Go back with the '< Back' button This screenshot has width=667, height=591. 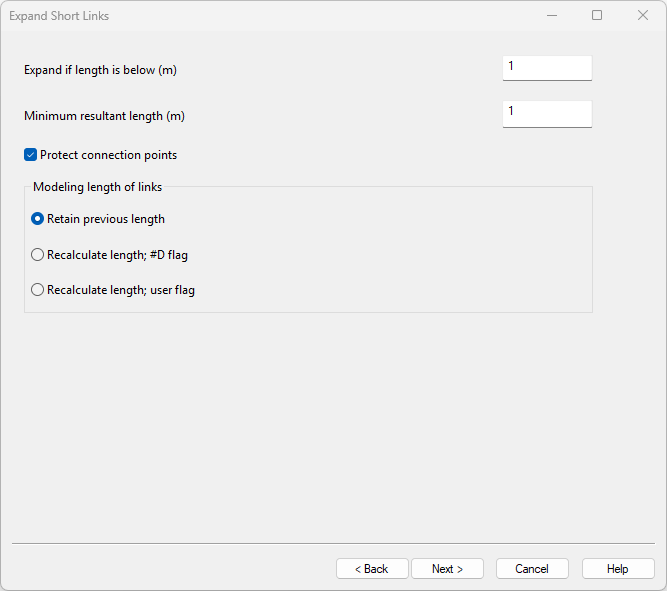[x=372, y=569]
